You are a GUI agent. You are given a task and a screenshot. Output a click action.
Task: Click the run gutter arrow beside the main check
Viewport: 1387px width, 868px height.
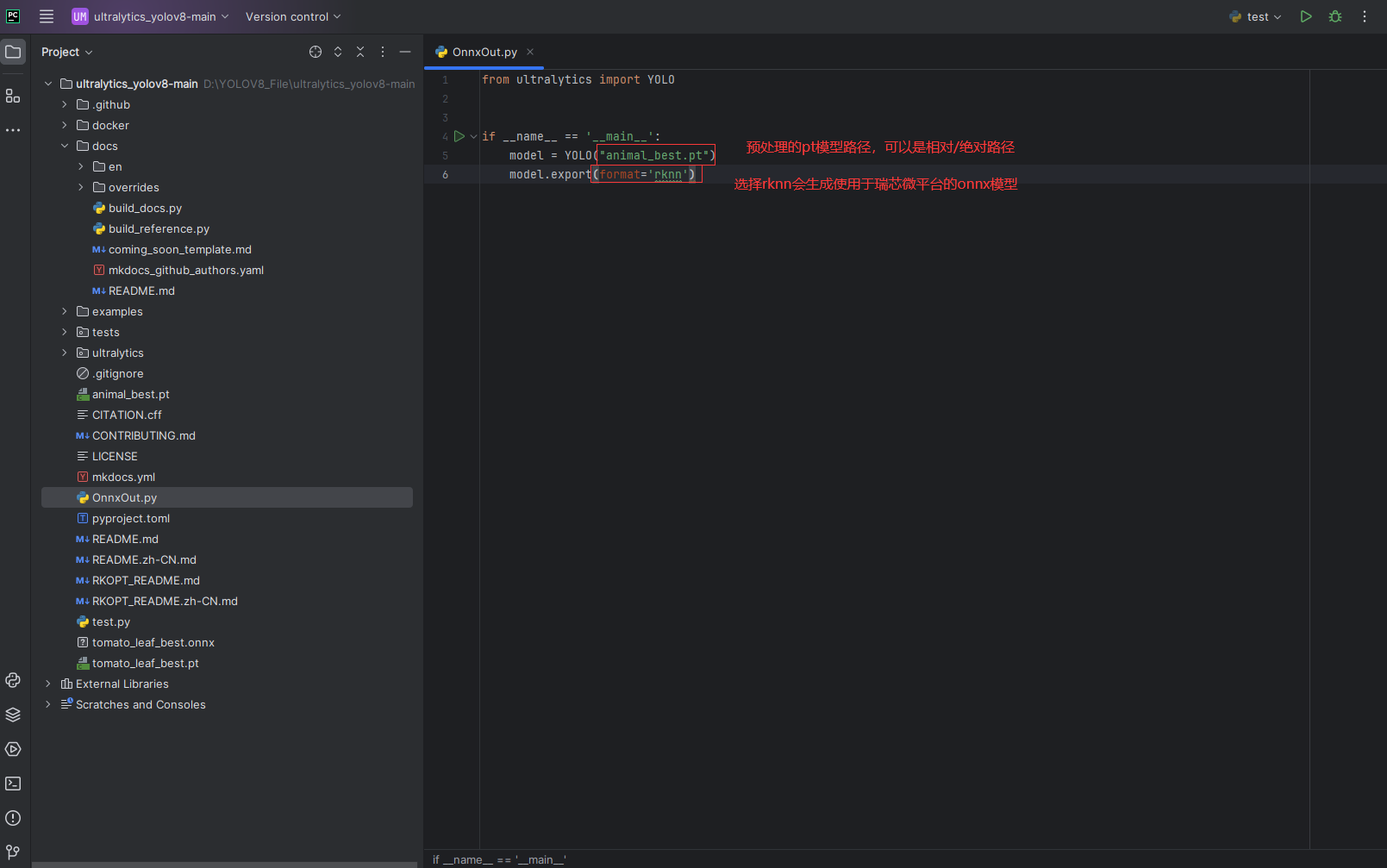459,136
